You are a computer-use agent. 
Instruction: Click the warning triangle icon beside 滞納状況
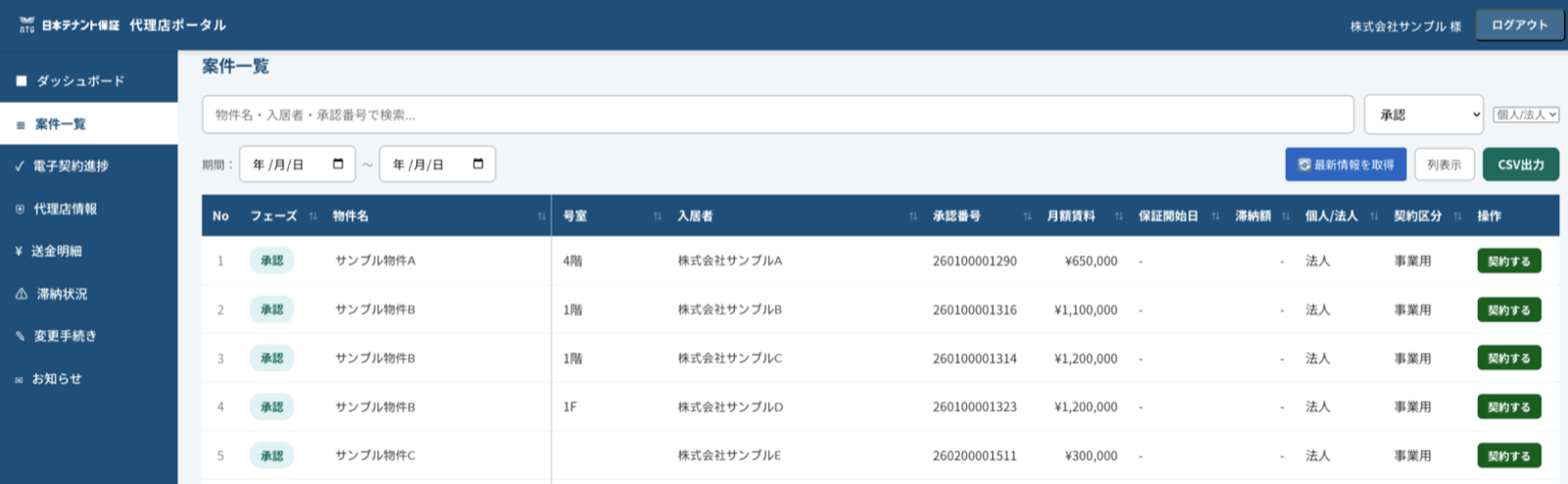coord(22,294)
